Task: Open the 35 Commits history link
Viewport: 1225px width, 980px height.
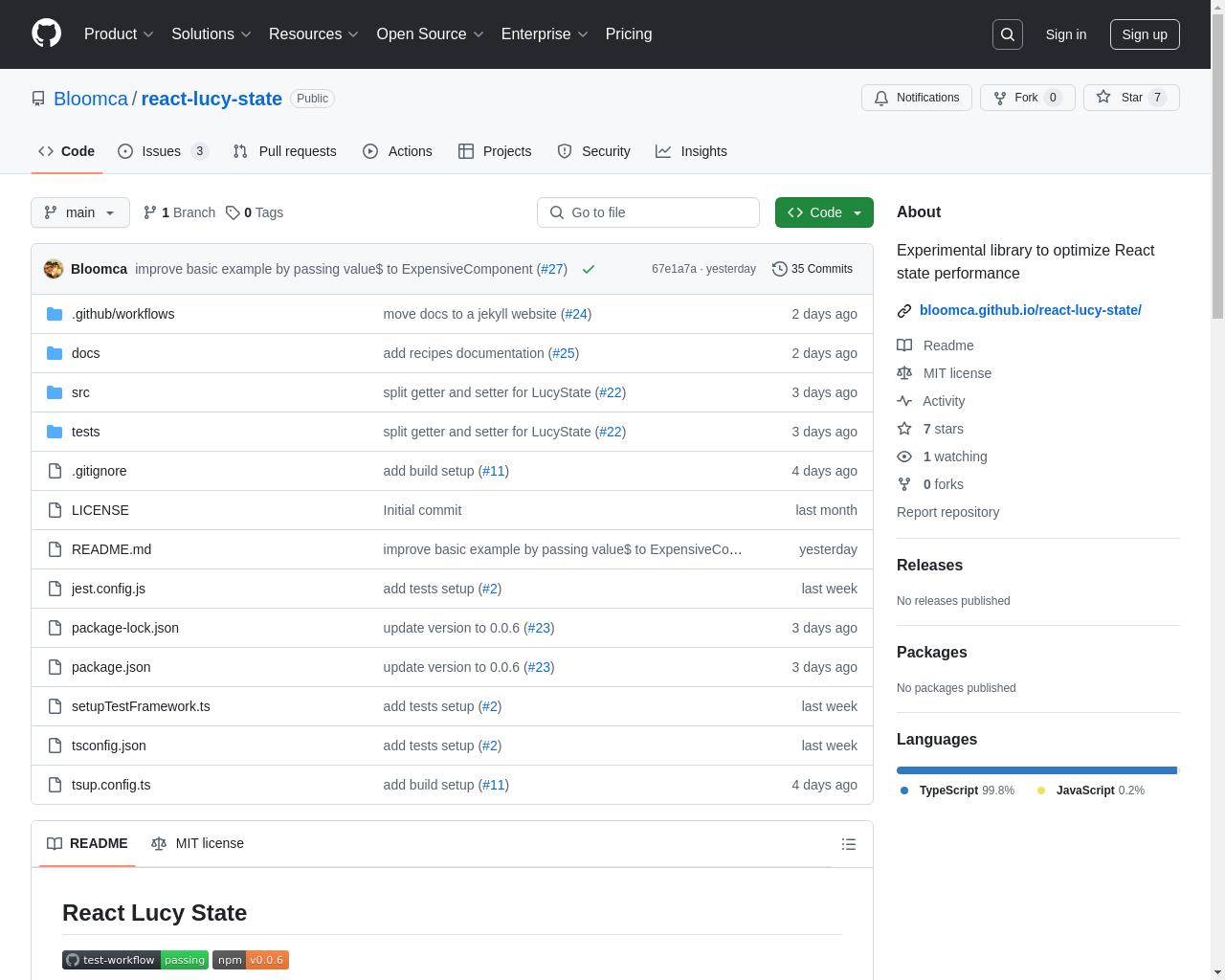Action: [813, 269]
